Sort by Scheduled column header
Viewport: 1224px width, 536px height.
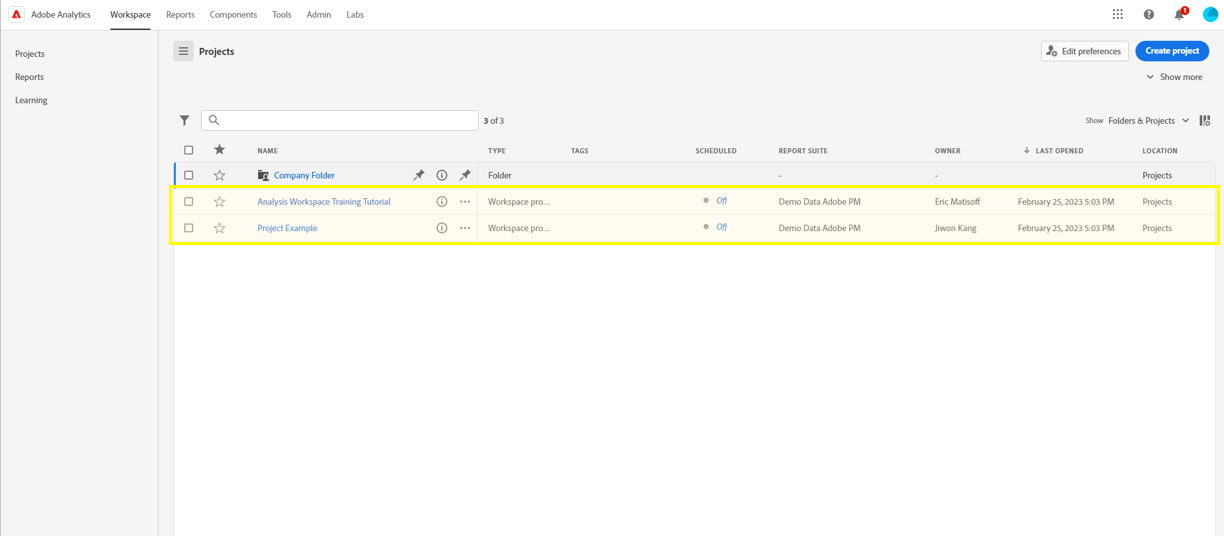716,151
